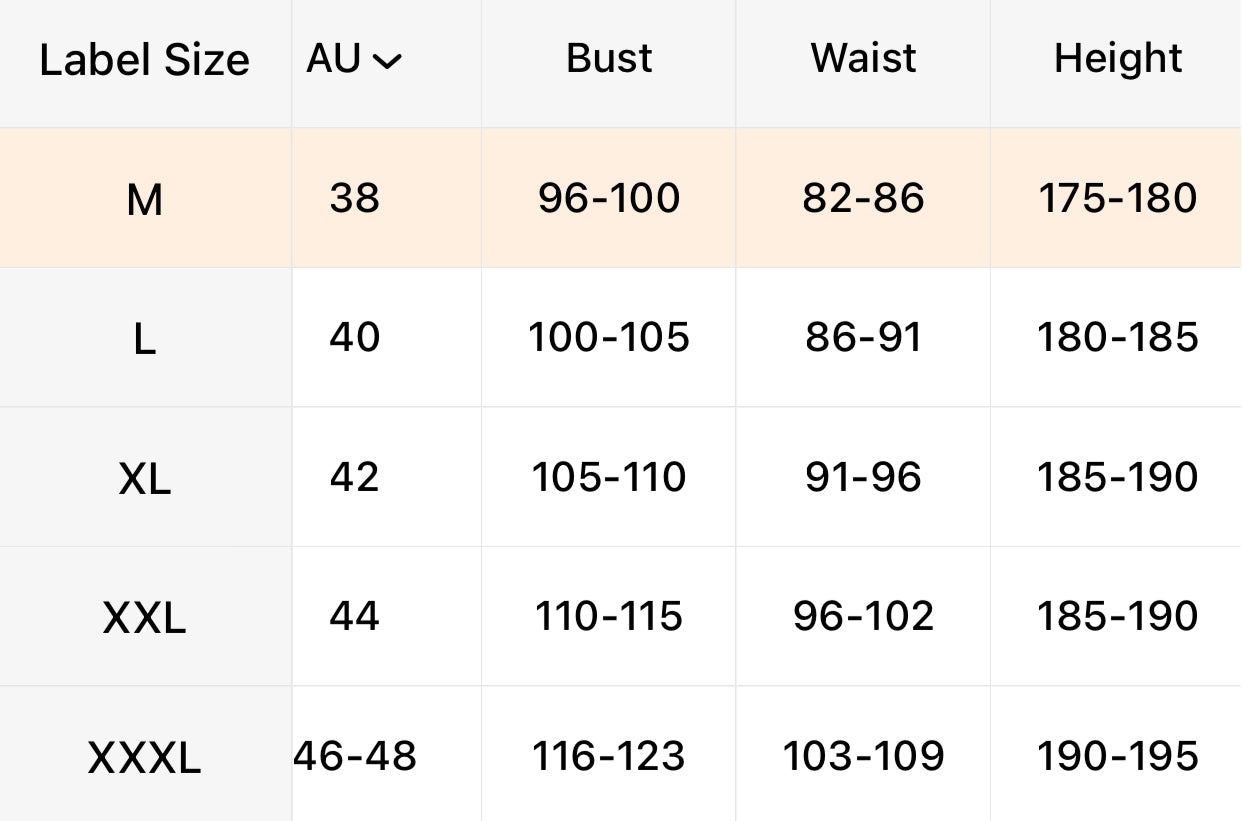Click the 96-100 bust measurement cell
The height and width of the screenshot is (821, 1242).
pyautogui.click(x=608, y=198)
